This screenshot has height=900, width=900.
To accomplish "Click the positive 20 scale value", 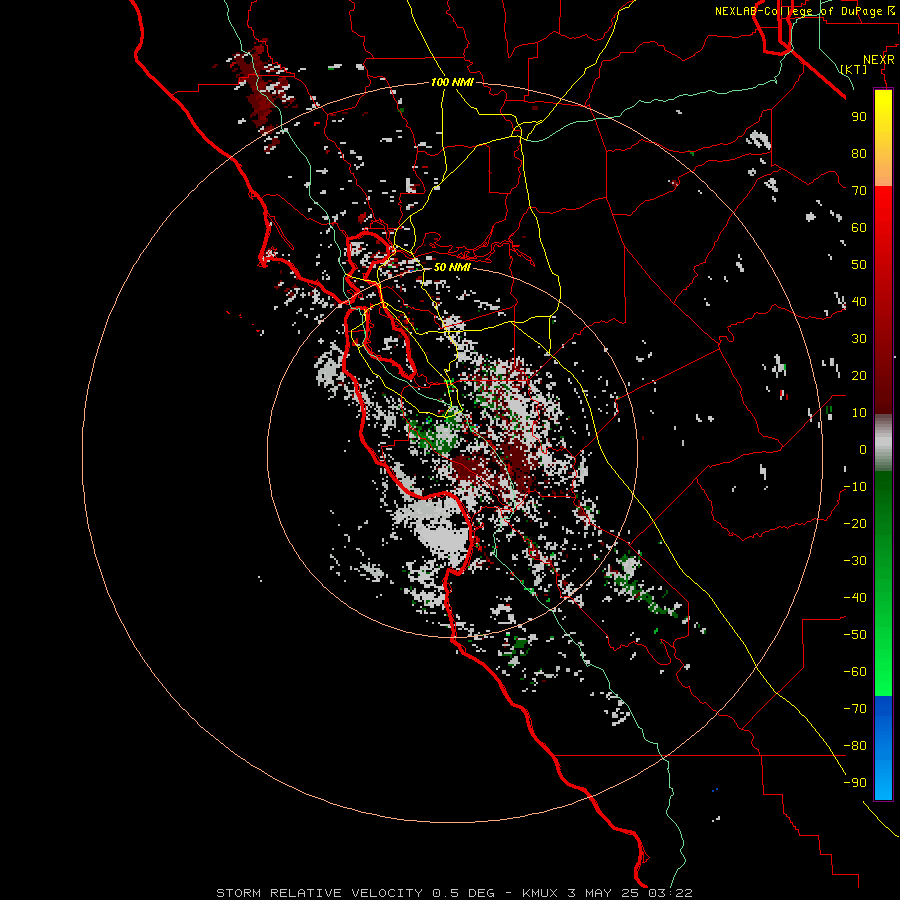I will tap(859, 375).
